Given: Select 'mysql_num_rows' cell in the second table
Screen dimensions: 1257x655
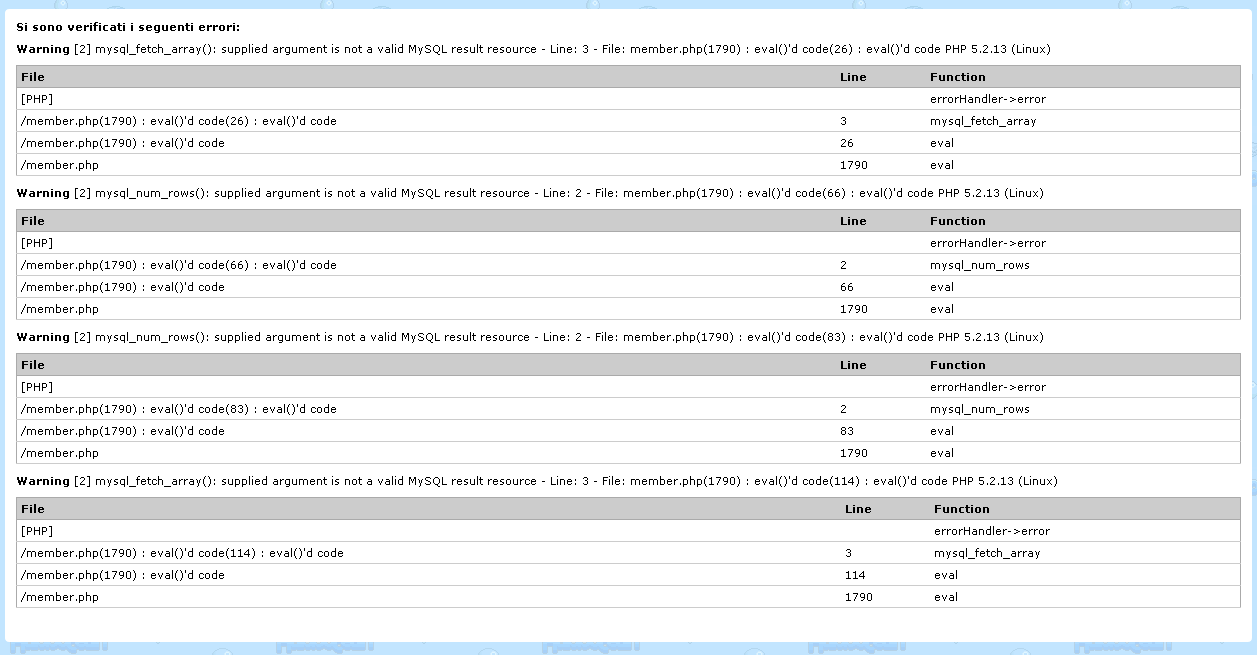Looking at the screenshot, I should 979,265.
